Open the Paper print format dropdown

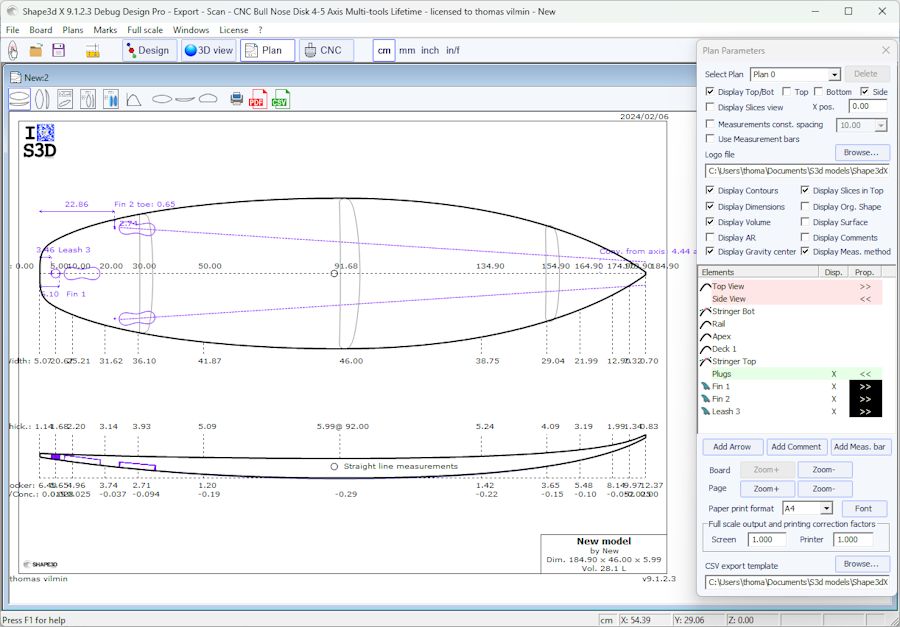click(826, 509)
